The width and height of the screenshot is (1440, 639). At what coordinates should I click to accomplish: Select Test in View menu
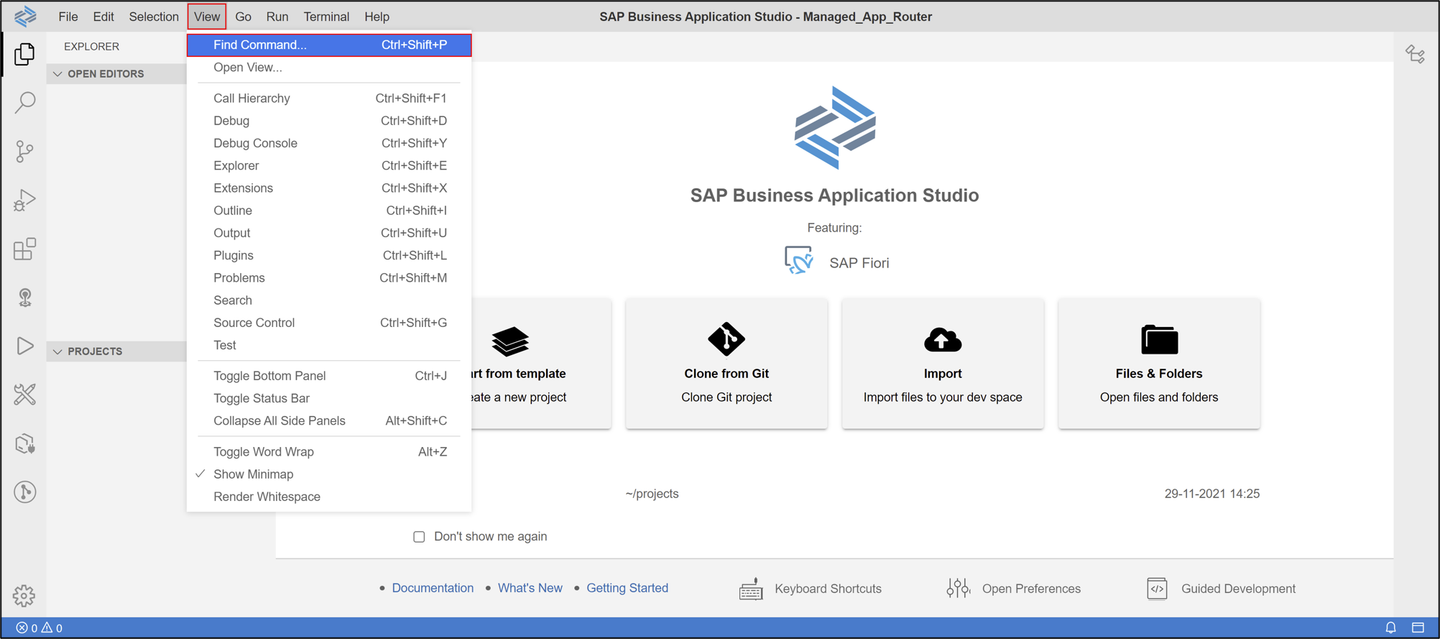329,345
